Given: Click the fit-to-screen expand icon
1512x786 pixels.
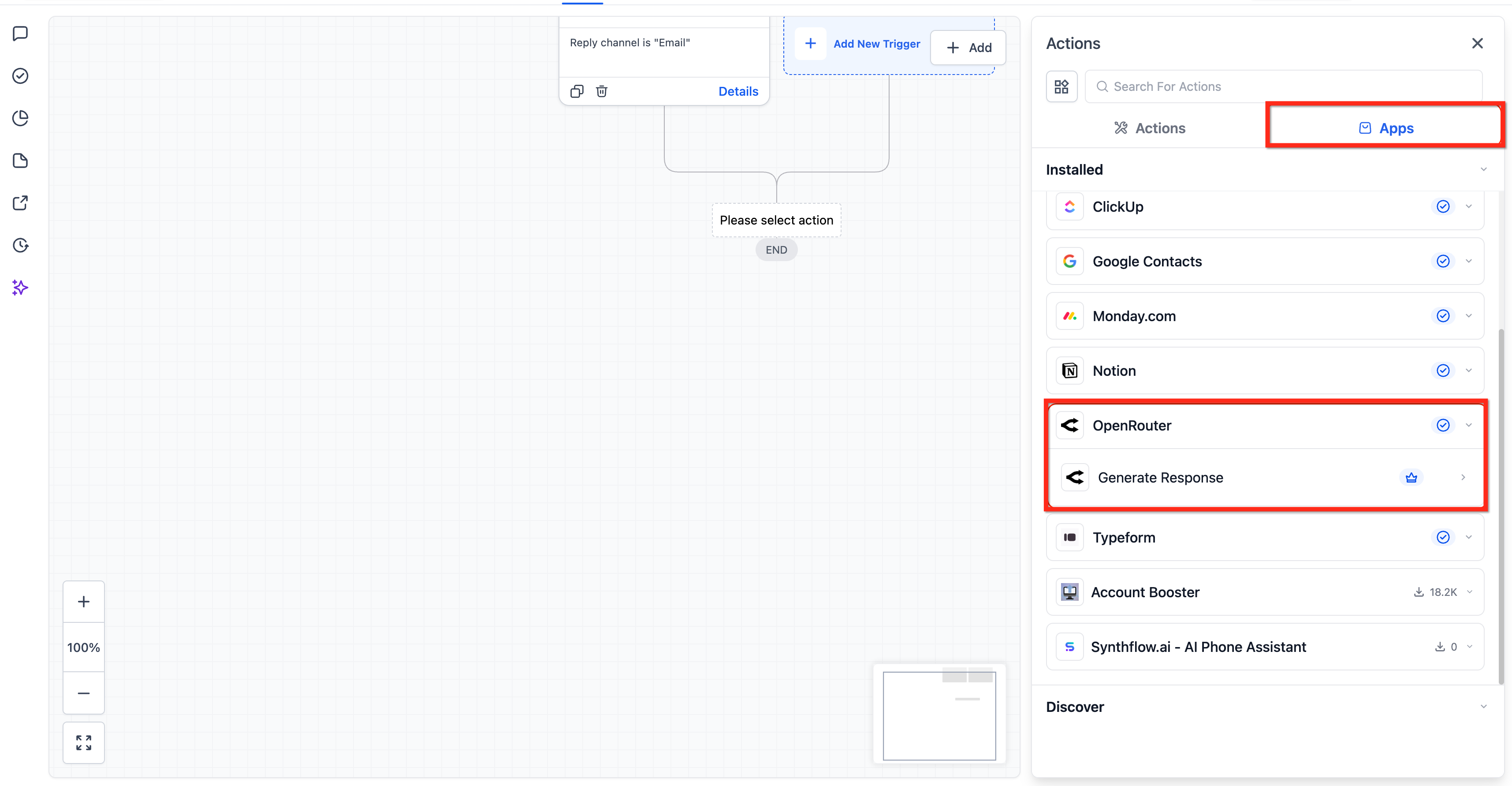Looking at the screenshot, I should pos(83,742).
